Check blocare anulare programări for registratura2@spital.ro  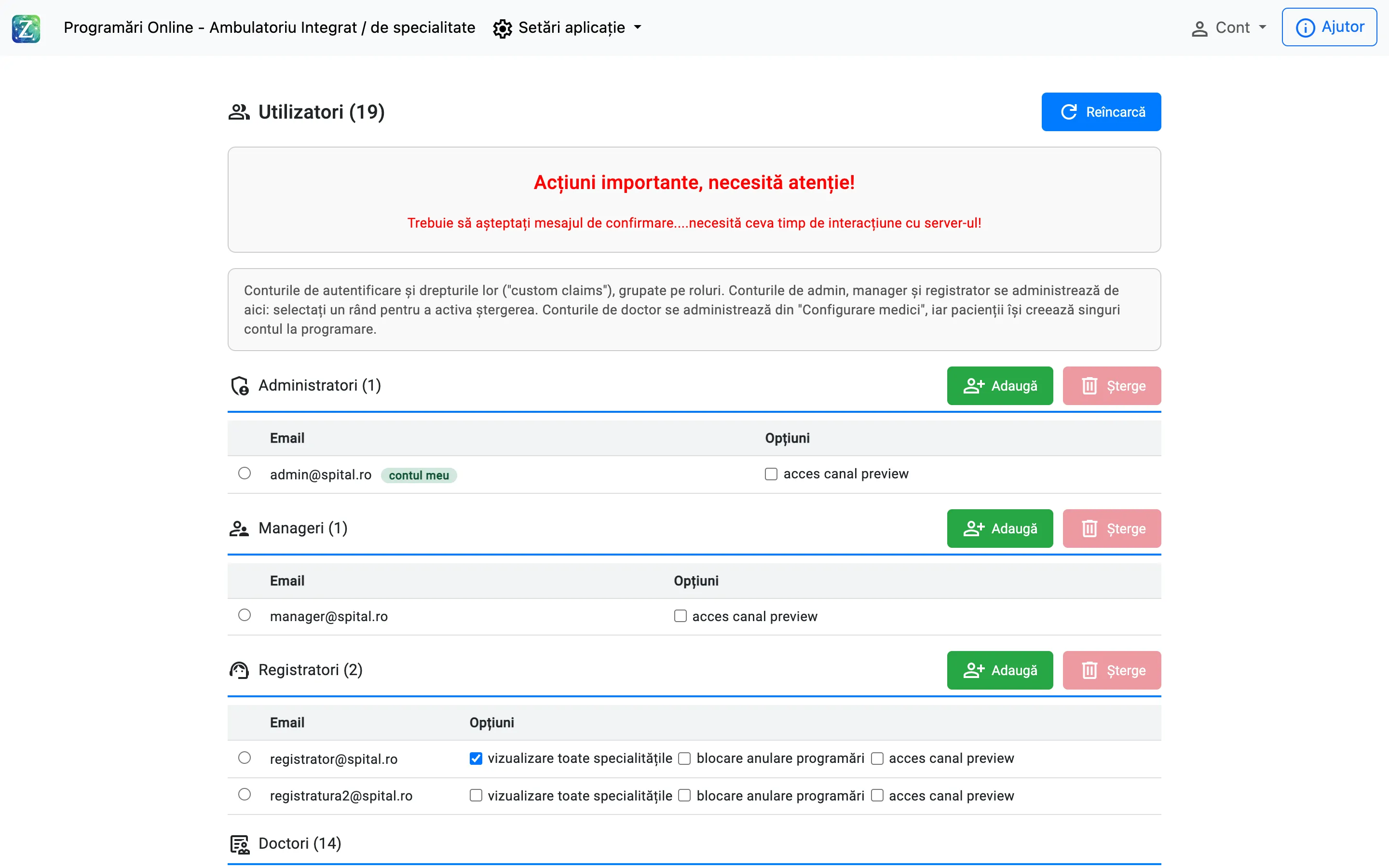pos(684,795)
